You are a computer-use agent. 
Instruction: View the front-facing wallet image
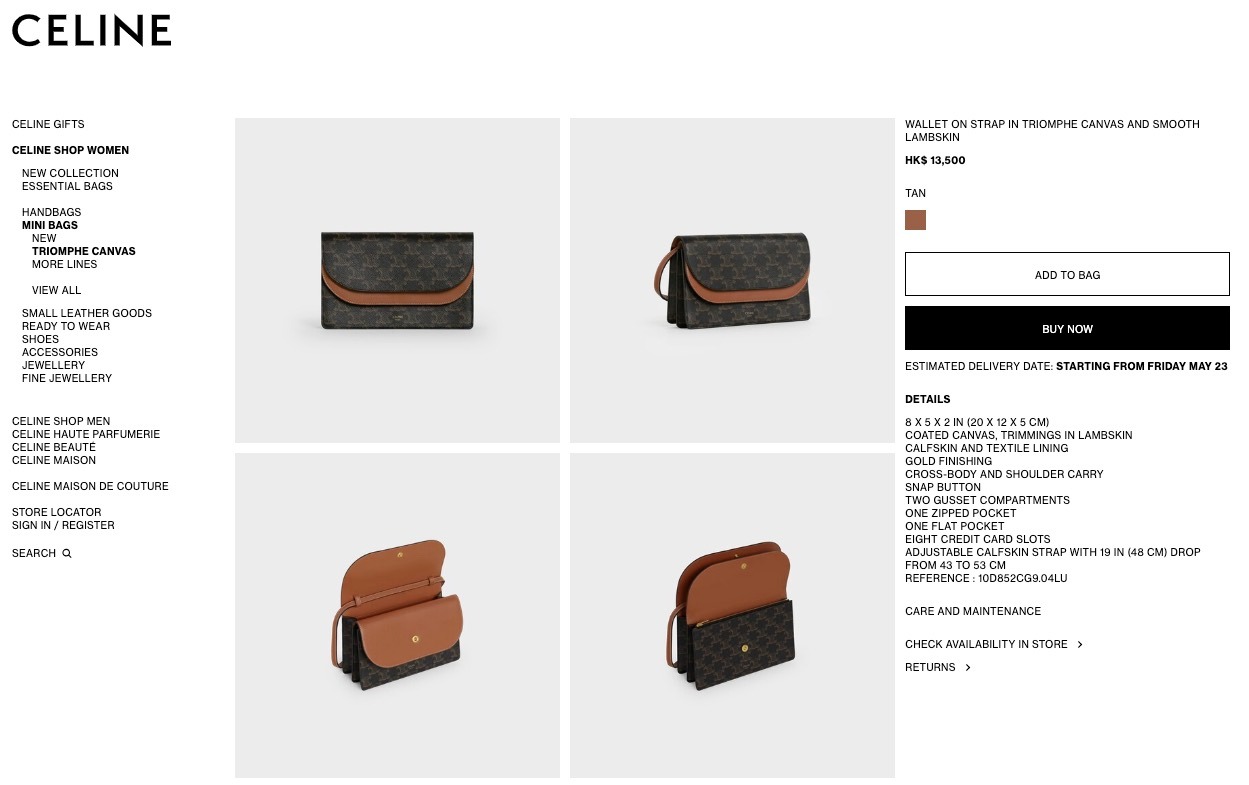pyautogui.click(x=397, y=280)
